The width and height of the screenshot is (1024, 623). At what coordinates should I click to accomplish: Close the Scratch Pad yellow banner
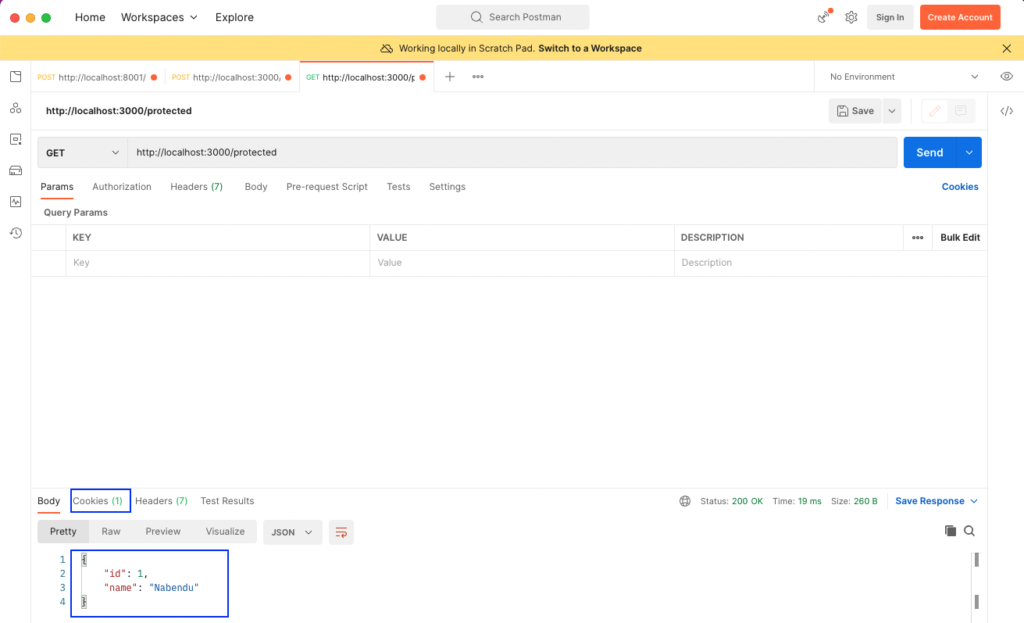1006,48
